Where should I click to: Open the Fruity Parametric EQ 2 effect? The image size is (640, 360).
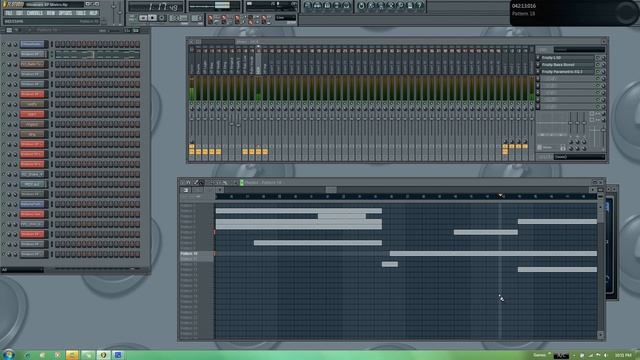pos(567,72)
